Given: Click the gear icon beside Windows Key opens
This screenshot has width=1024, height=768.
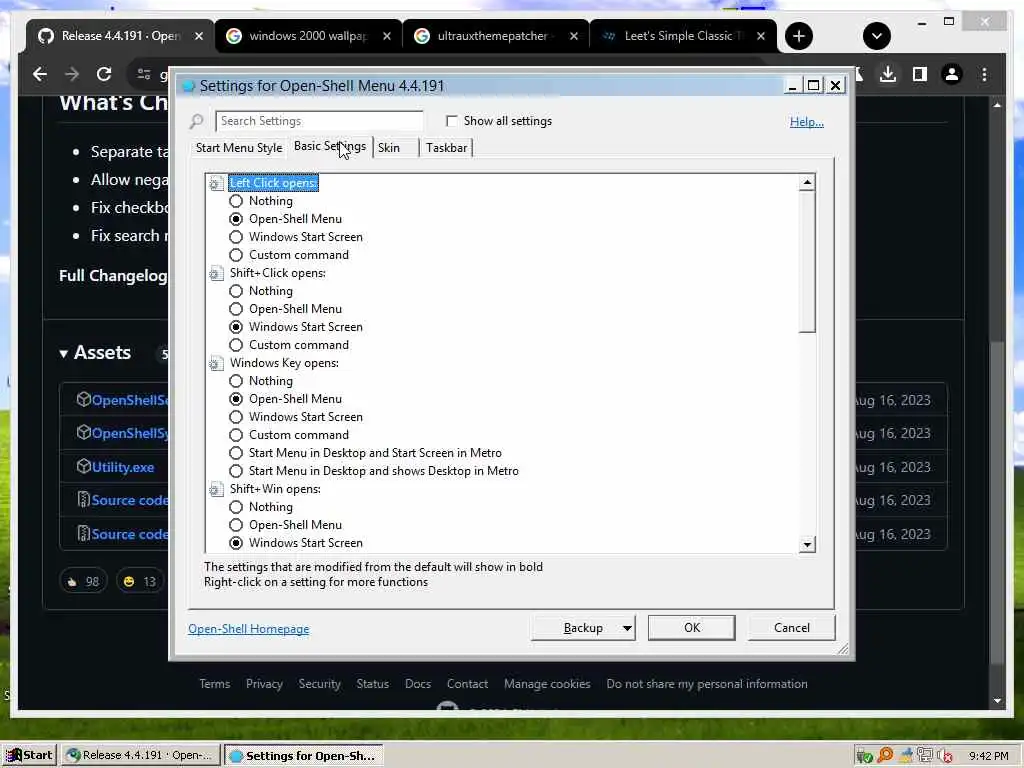Looking at the screenshot, I should coord(216,363).
